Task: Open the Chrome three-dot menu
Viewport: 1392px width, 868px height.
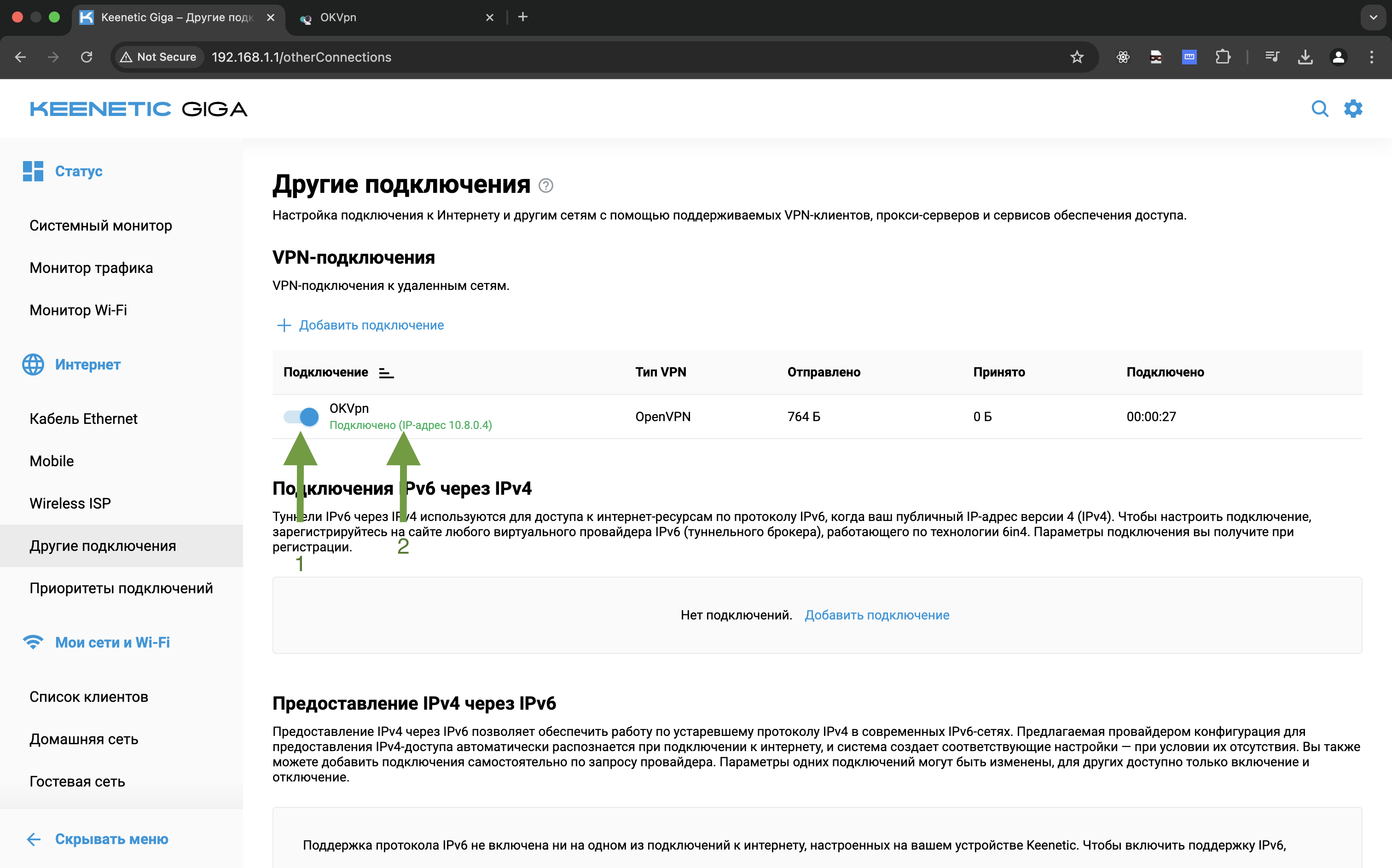Action: pyautogui.click(x=1371, y=57)
